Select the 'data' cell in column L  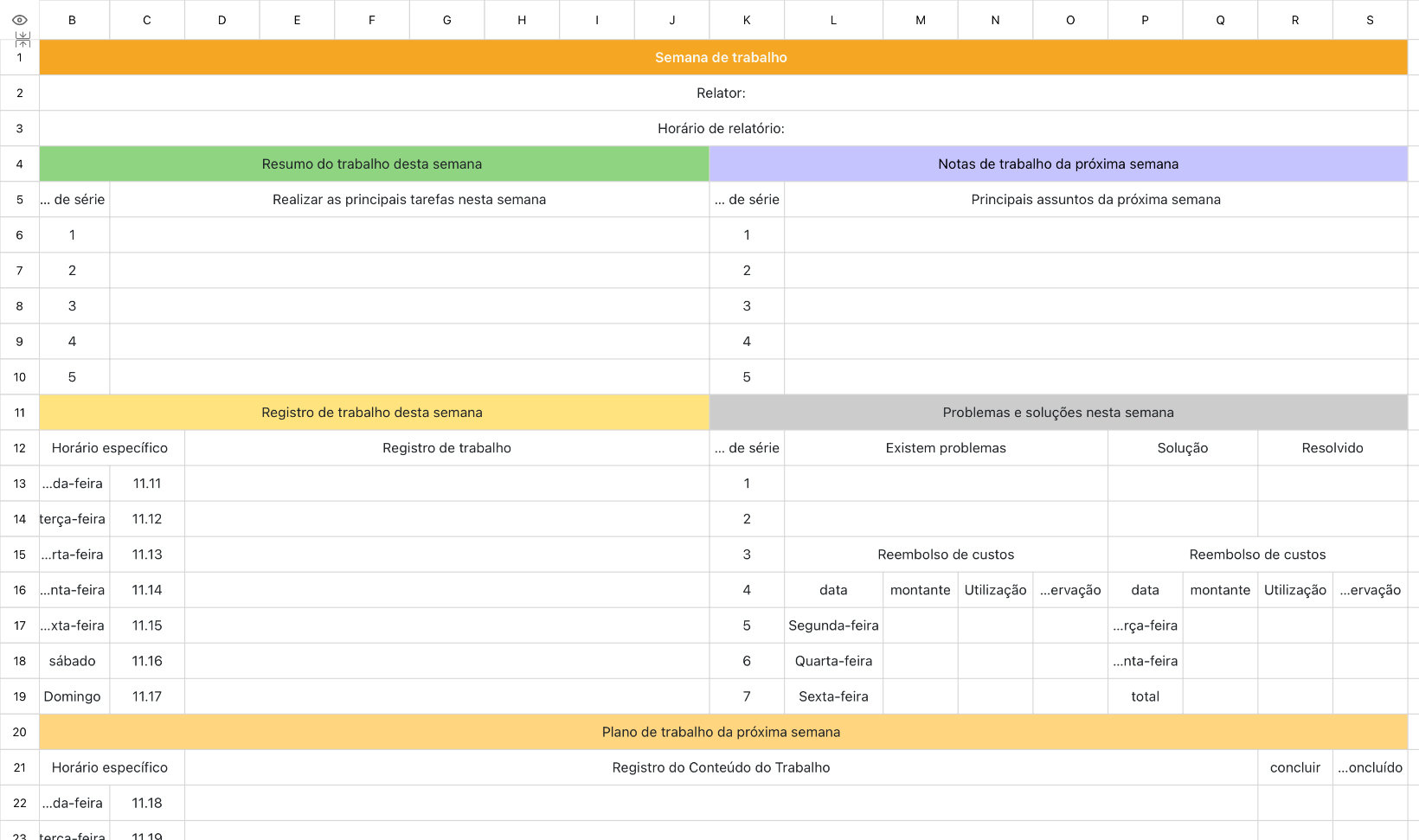click(x=833, y=590)
